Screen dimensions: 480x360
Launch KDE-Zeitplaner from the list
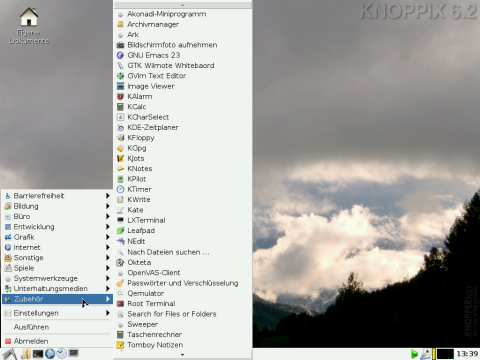183,127
